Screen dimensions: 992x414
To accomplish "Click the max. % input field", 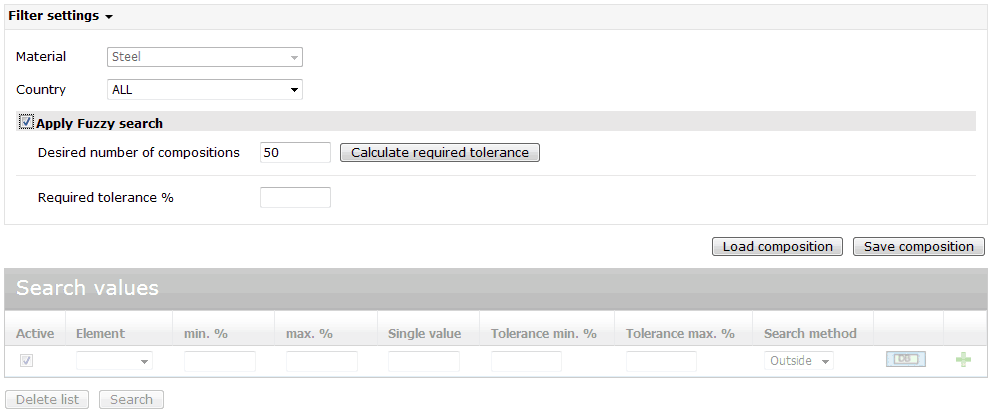I will pyautogui.click(x=322, y=361).
